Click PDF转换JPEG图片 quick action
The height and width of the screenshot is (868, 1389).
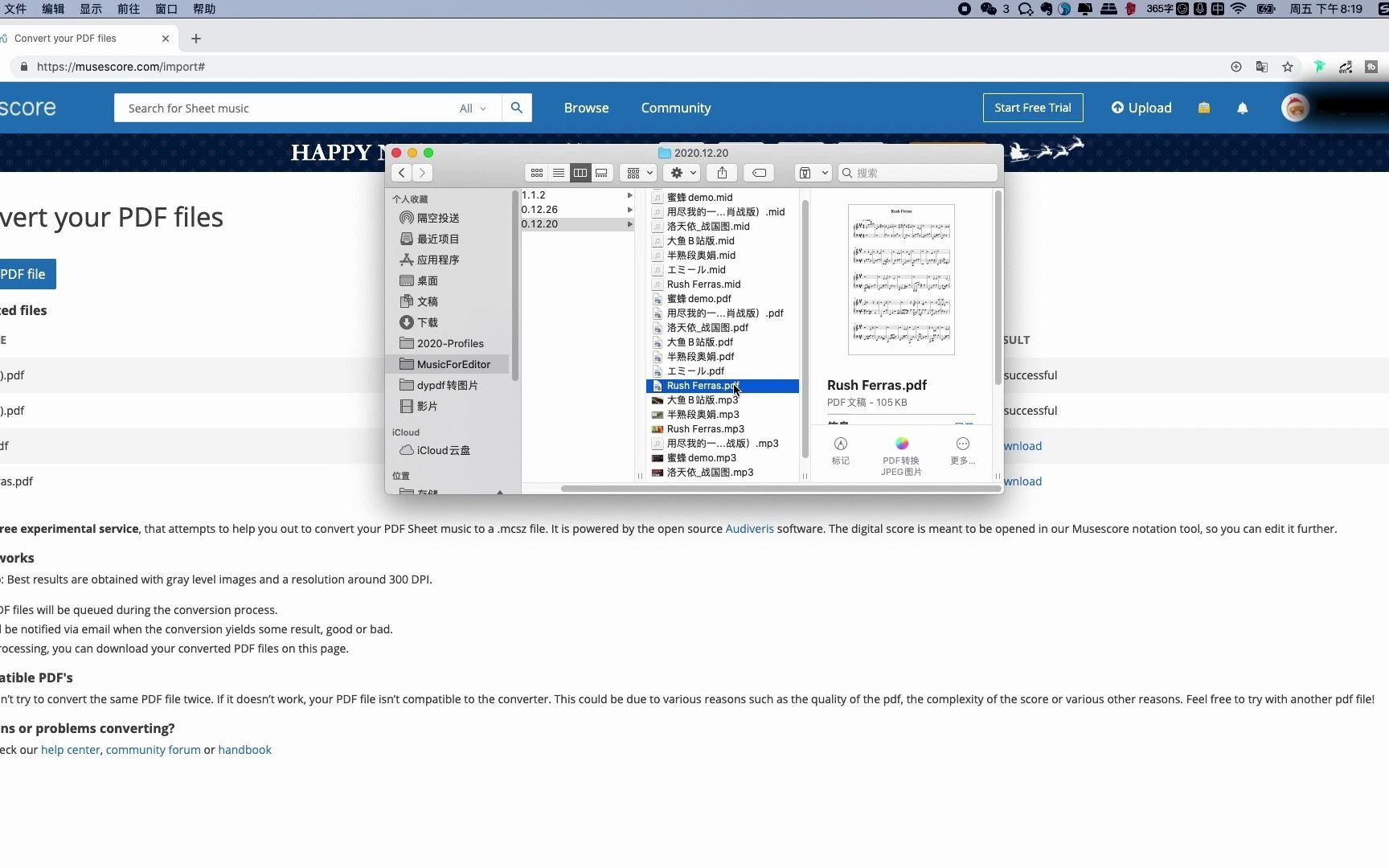[901, 455]
